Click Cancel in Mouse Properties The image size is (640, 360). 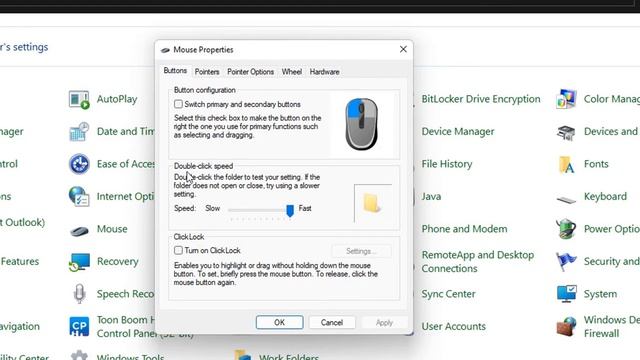[x=332, y=322]
